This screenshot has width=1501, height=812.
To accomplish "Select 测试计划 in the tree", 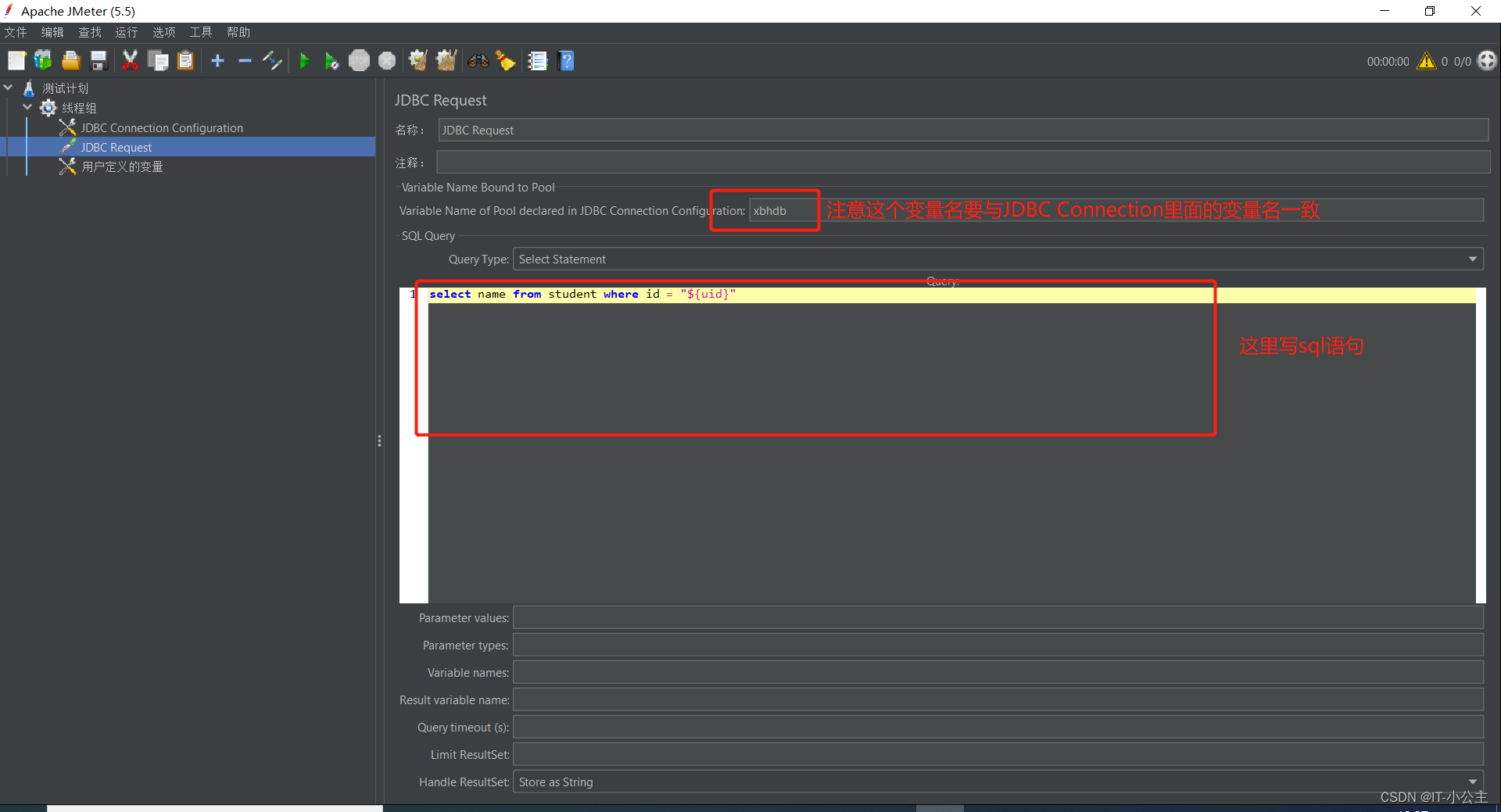I will (x=65, y=88).
